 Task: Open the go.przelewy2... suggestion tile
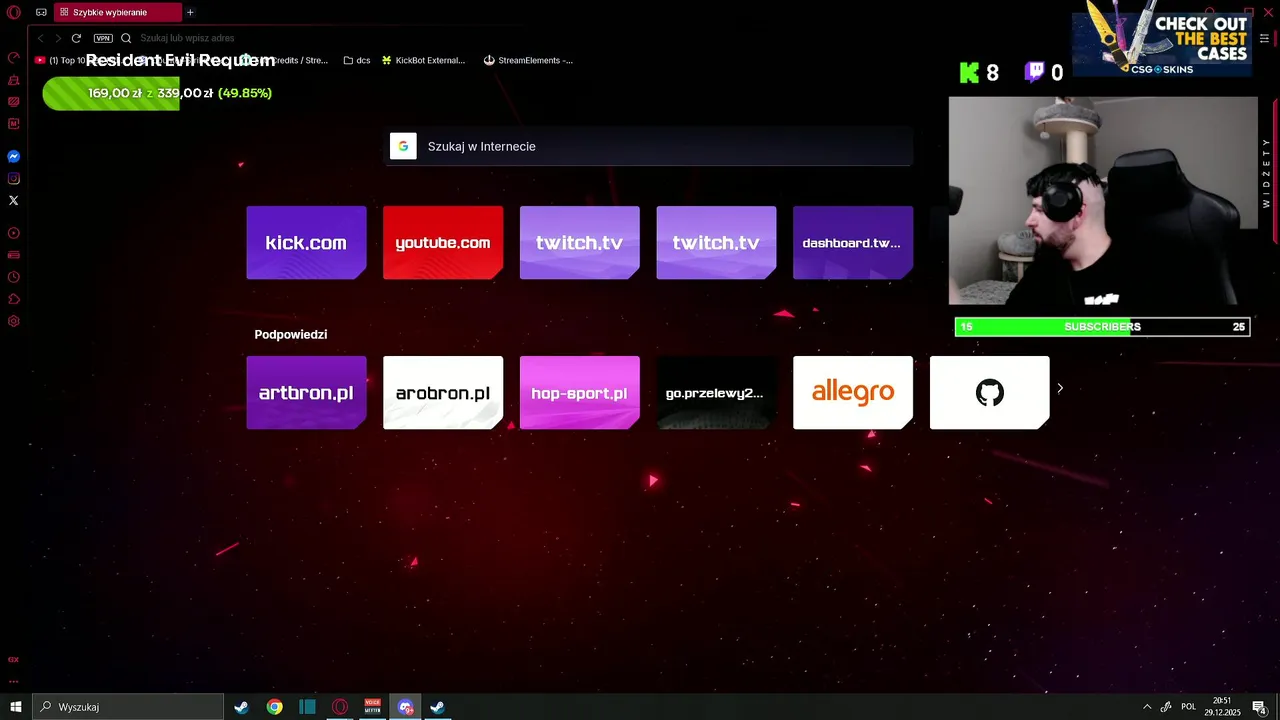[x=716, y=393]
